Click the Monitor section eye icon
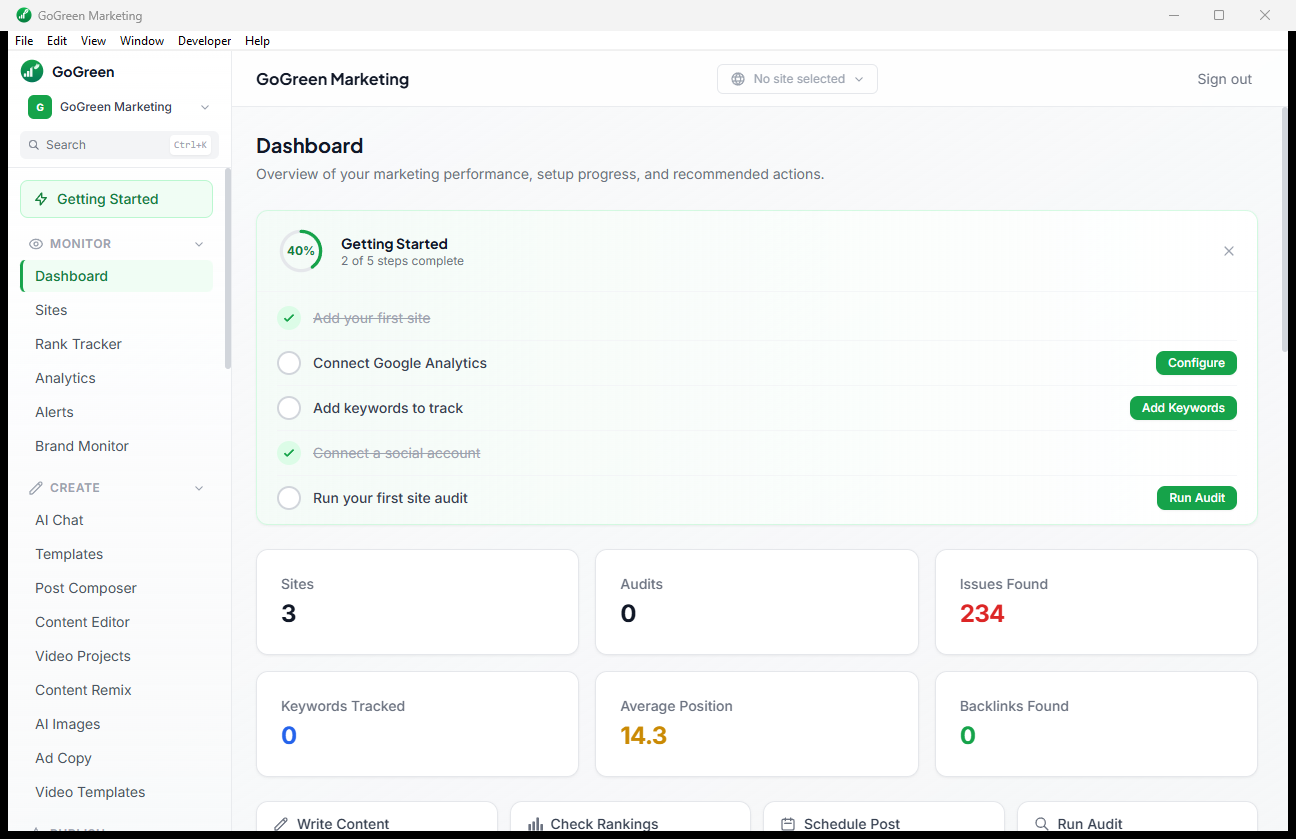The height and width of the screenshot is (839, 1296). 36,243
